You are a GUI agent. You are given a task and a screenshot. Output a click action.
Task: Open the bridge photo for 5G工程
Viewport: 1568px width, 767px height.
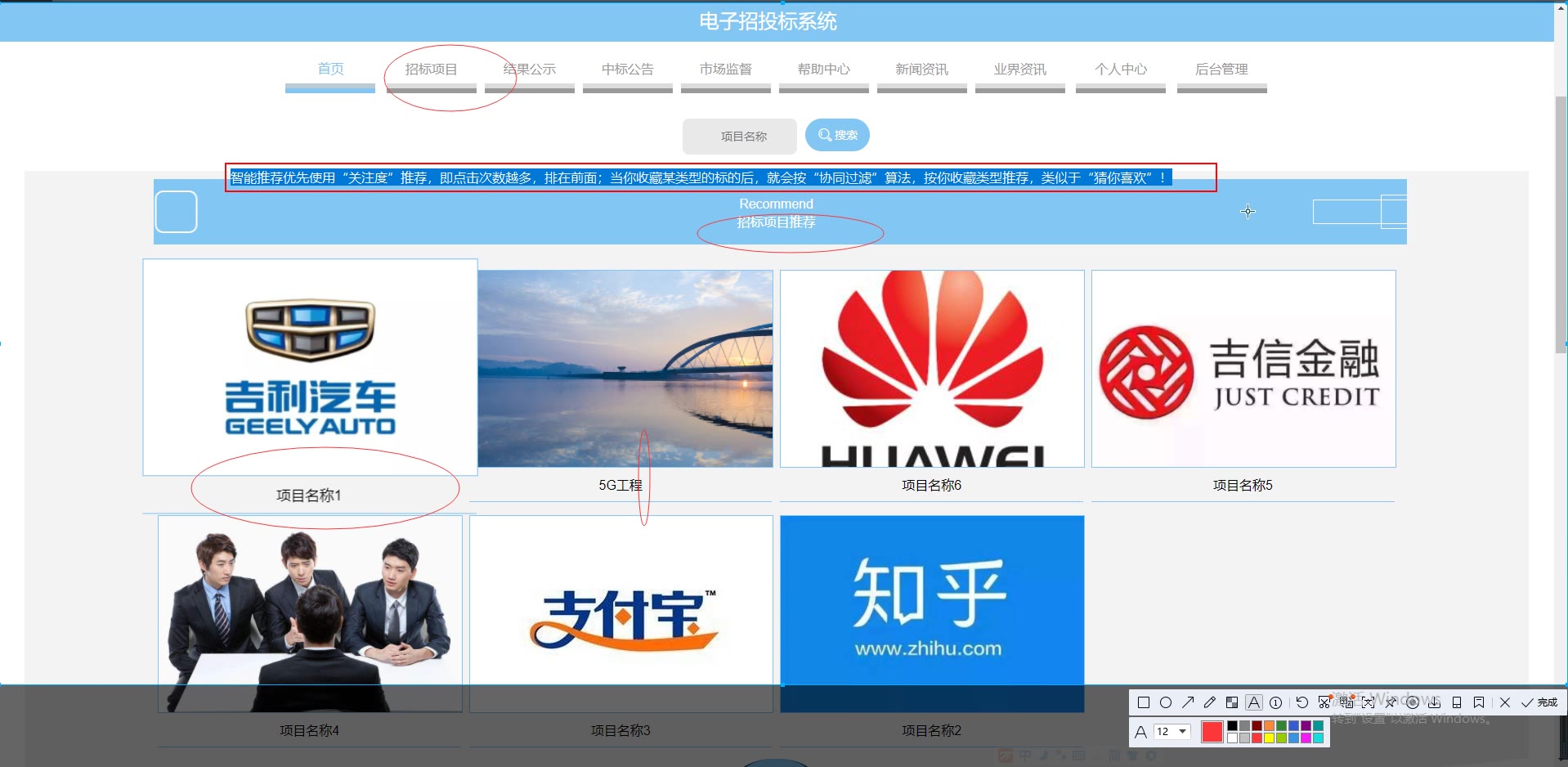point(625,369)
